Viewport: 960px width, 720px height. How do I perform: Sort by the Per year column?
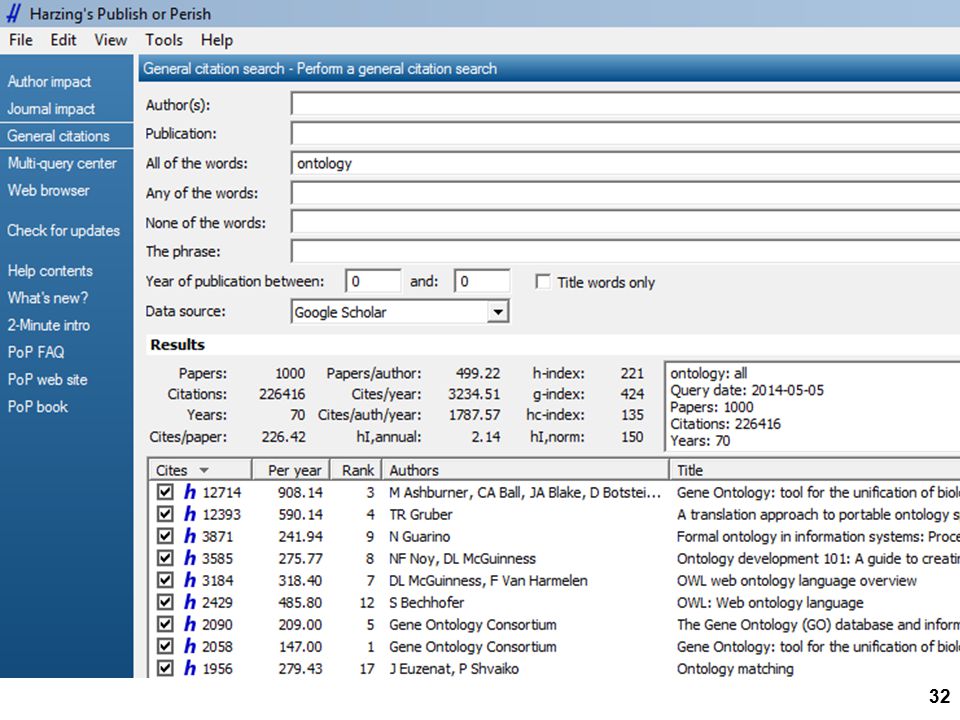291,470
